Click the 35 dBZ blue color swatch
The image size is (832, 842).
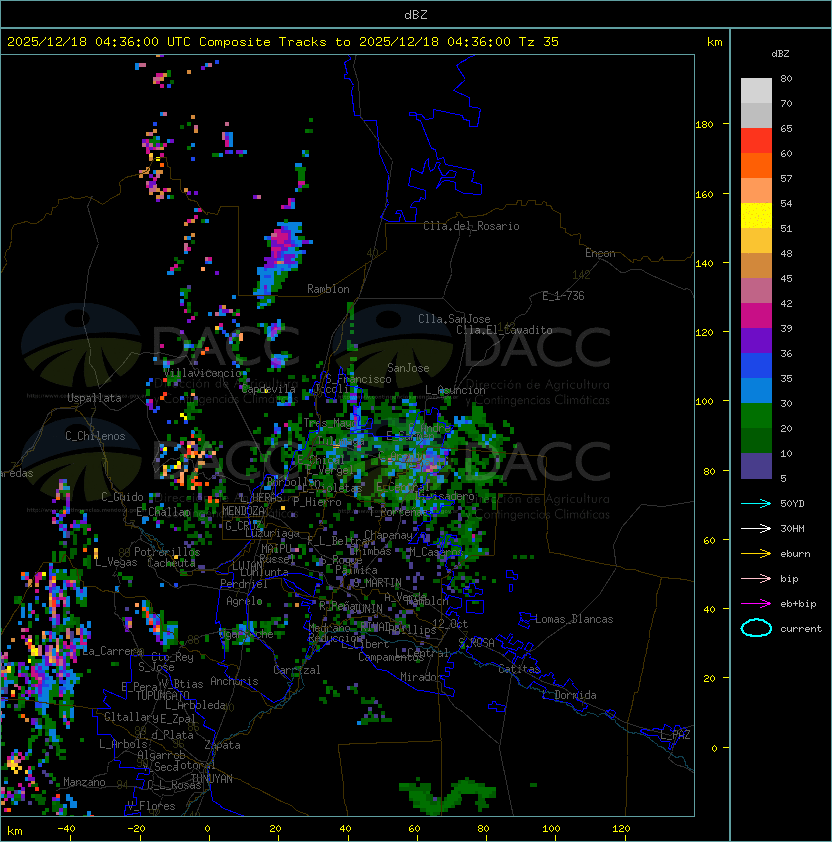pyautogui.click(x=756, y=390)
